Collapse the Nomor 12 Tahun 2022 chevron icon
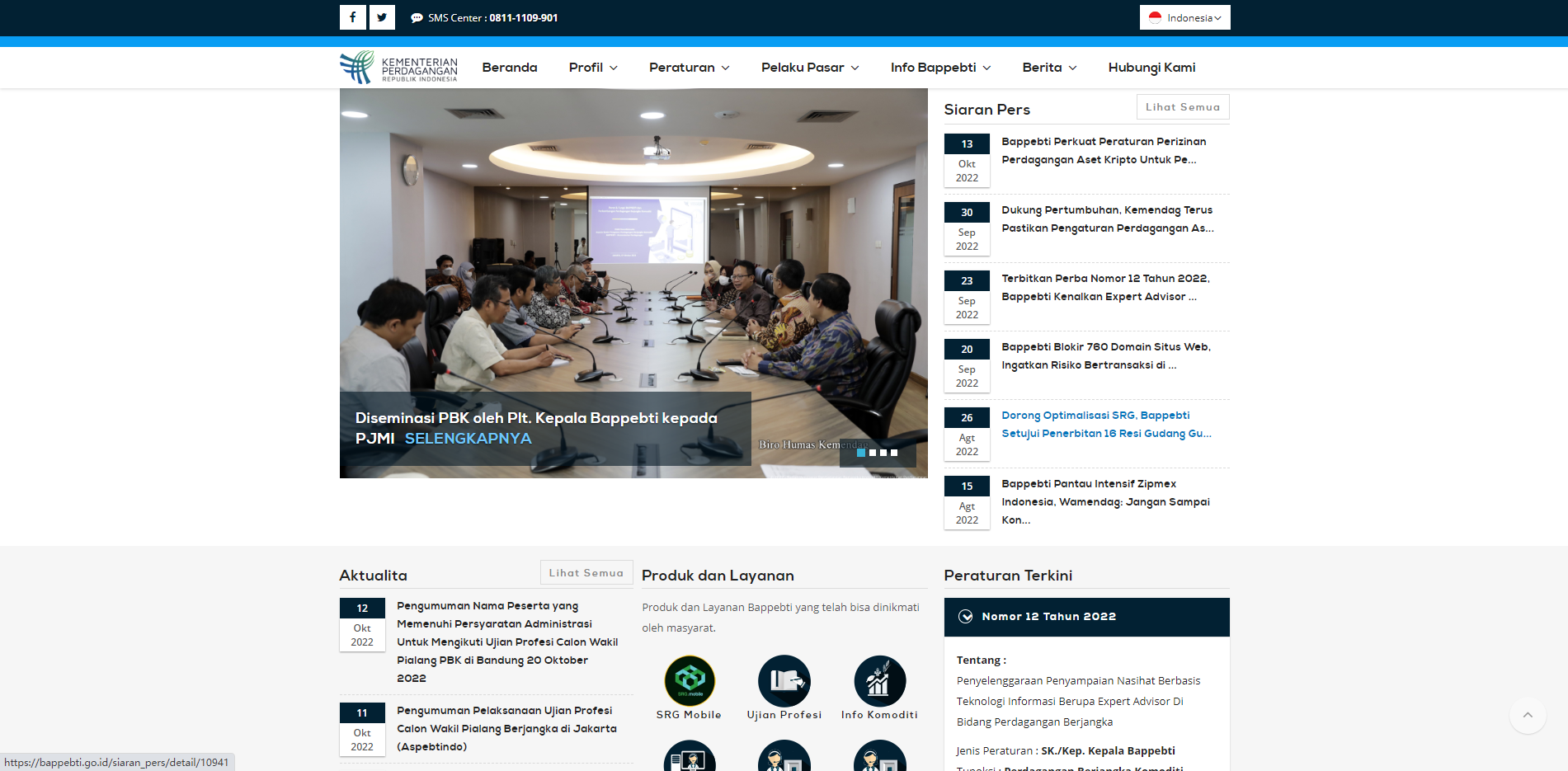 click(965, 617)
